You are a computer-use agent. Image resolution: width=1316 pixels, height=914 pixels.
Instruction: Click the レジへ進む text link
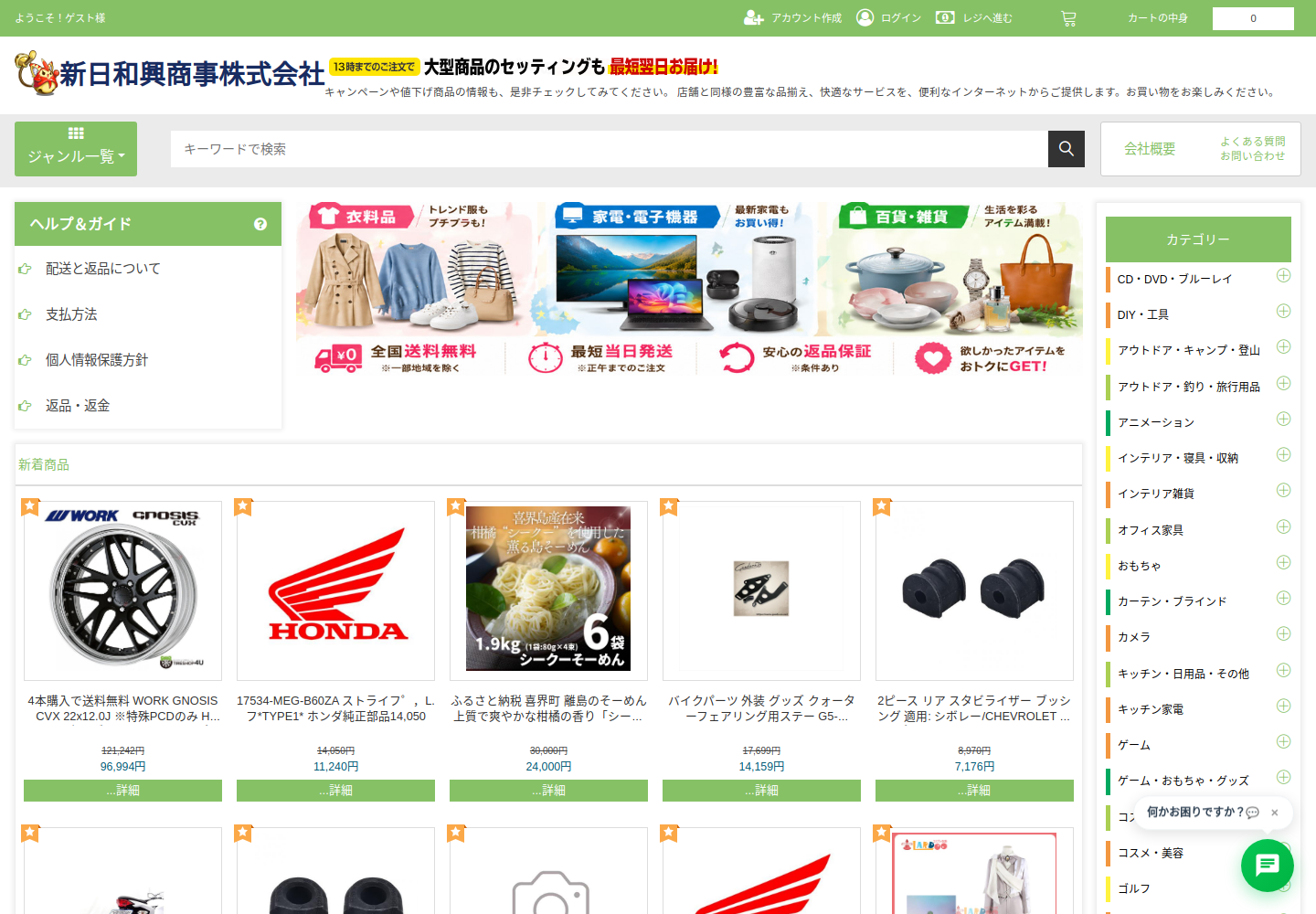(987, 18)
